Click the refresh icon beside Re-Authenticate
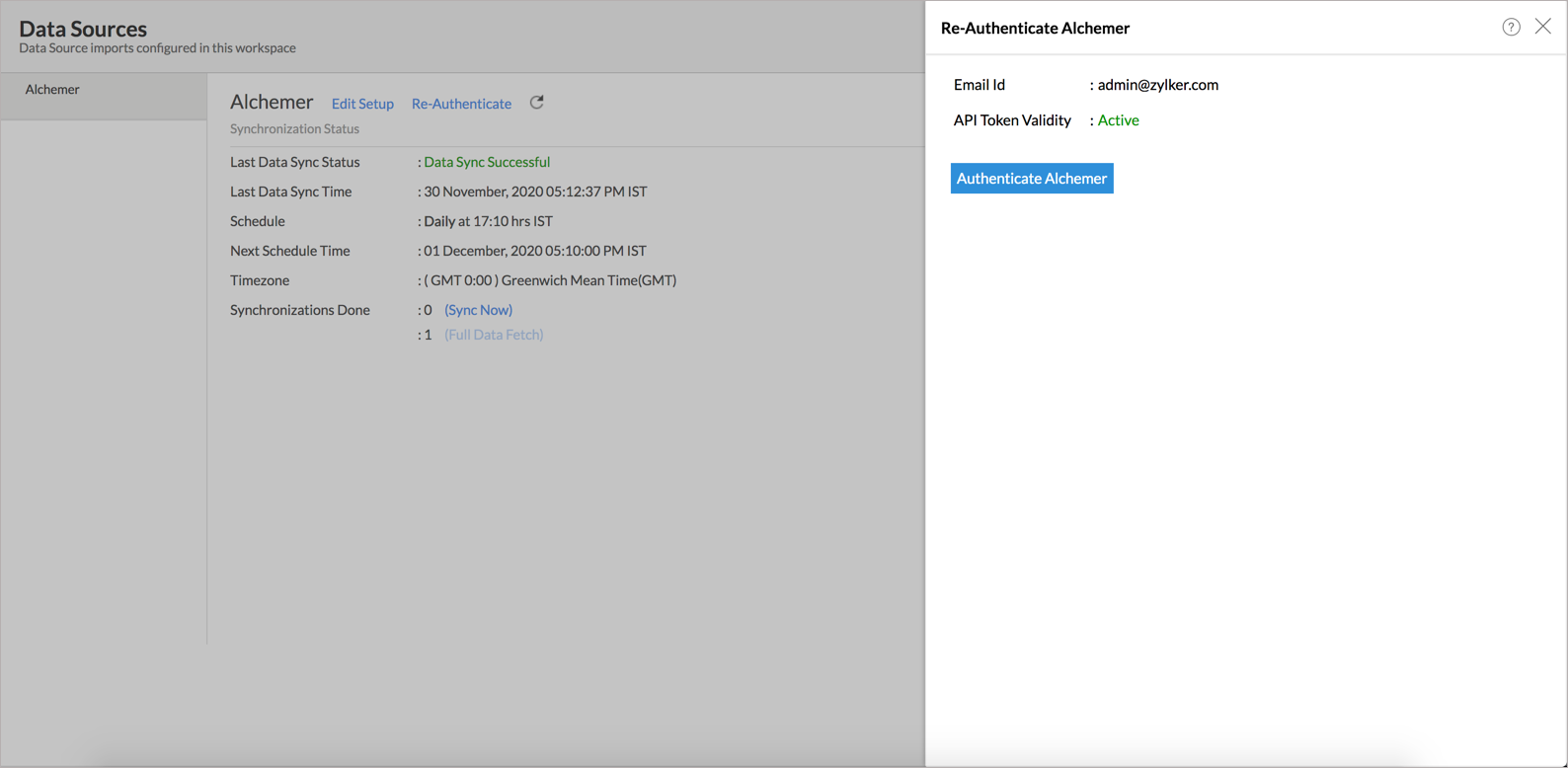Viewport: 1568px width, 768px height. click(x=537, y=103)
